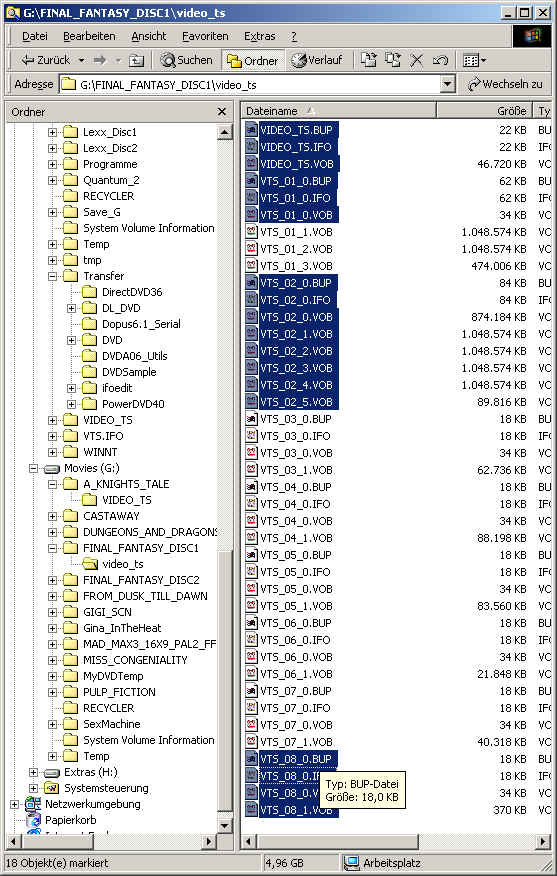Collapse the FINAL_FANTASY_DISC1 folder node
This screenshot has height=876, width=557.
point(53,548)
